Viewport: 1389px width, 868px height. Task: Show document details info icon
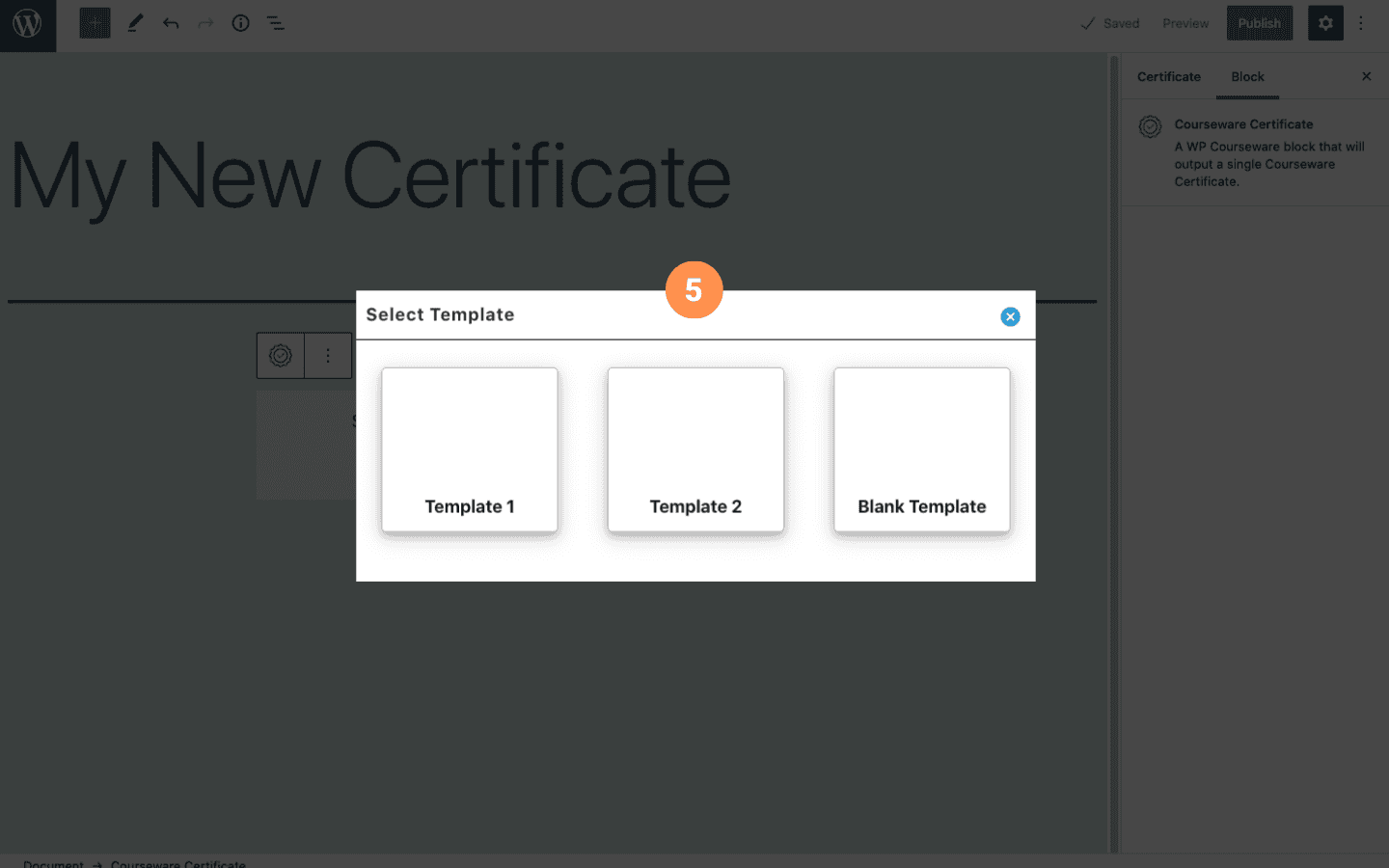pos(240,23)
